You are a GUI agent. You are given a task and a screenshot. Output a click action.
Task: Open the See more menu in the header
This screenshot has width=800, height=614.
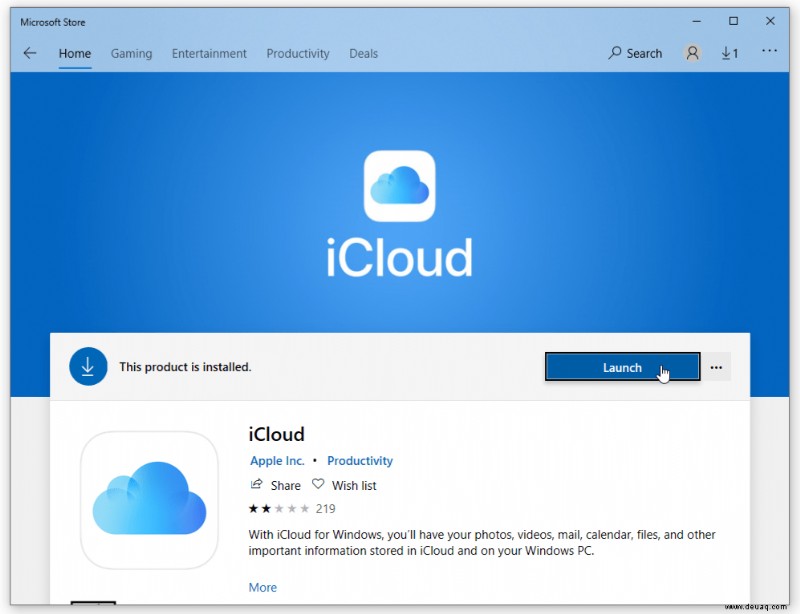769,51
